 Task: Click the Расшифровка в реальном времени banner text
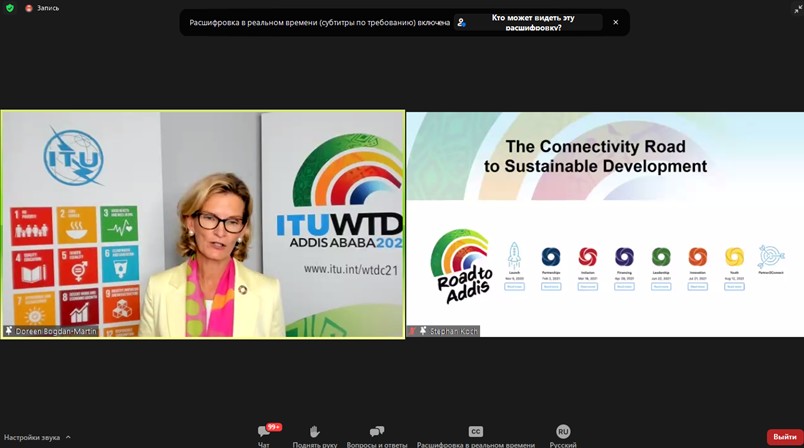pyautogui.click(x=319, y=23)
